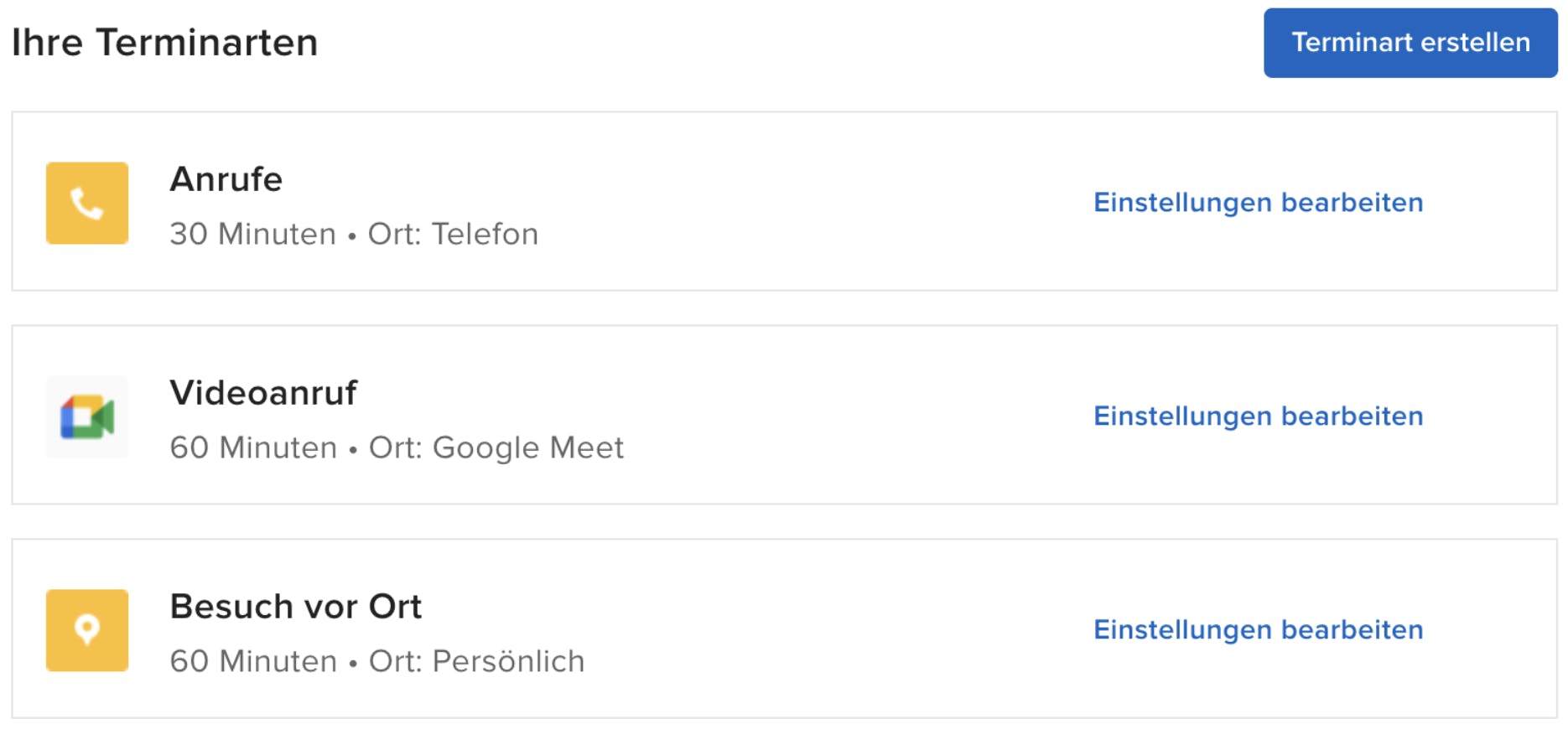Click the yellow location pin icon

tap(87, 630)
